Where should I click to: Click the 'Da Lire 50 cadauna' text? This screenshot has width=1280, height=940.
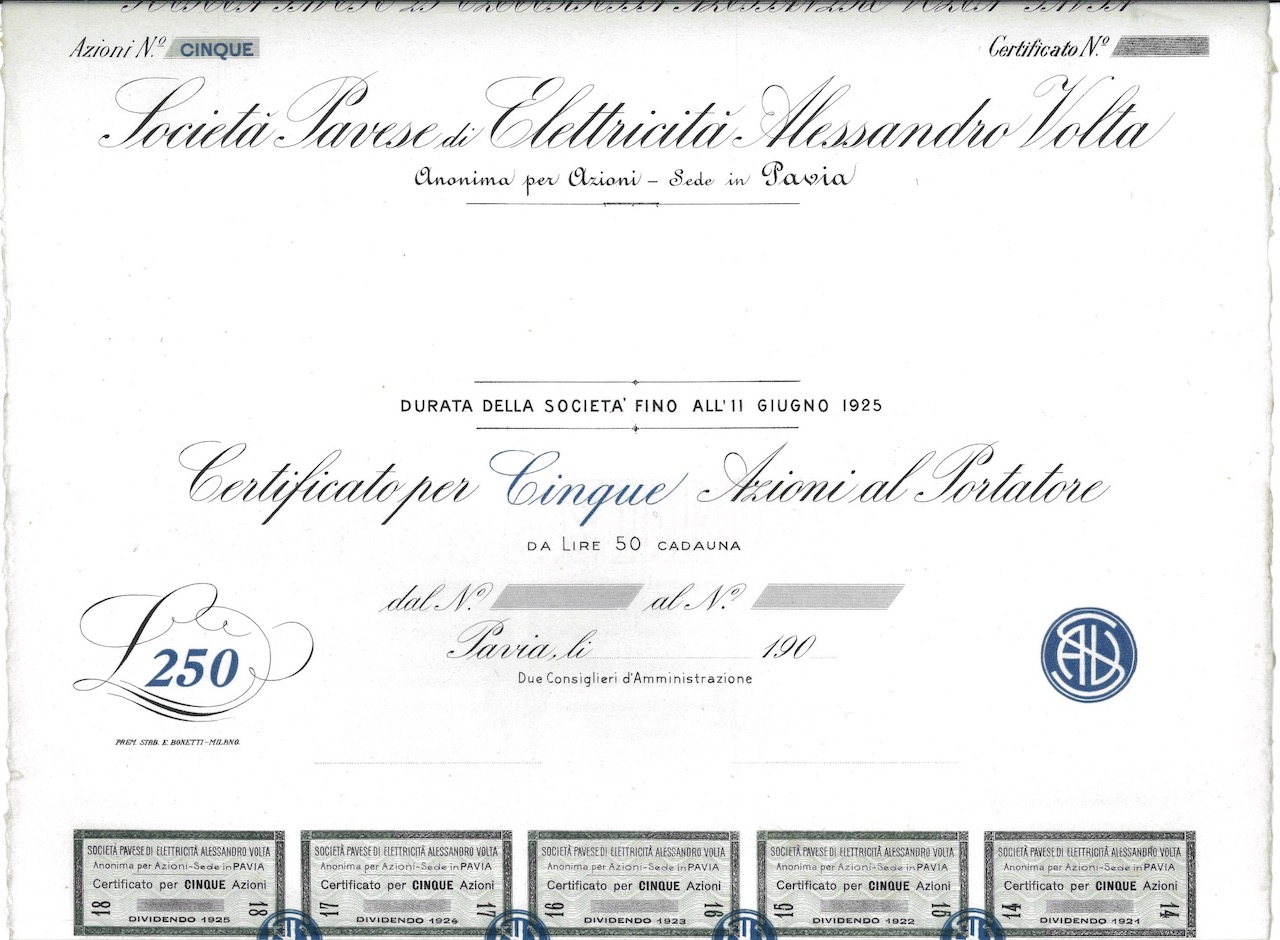[x=635, y=545]
